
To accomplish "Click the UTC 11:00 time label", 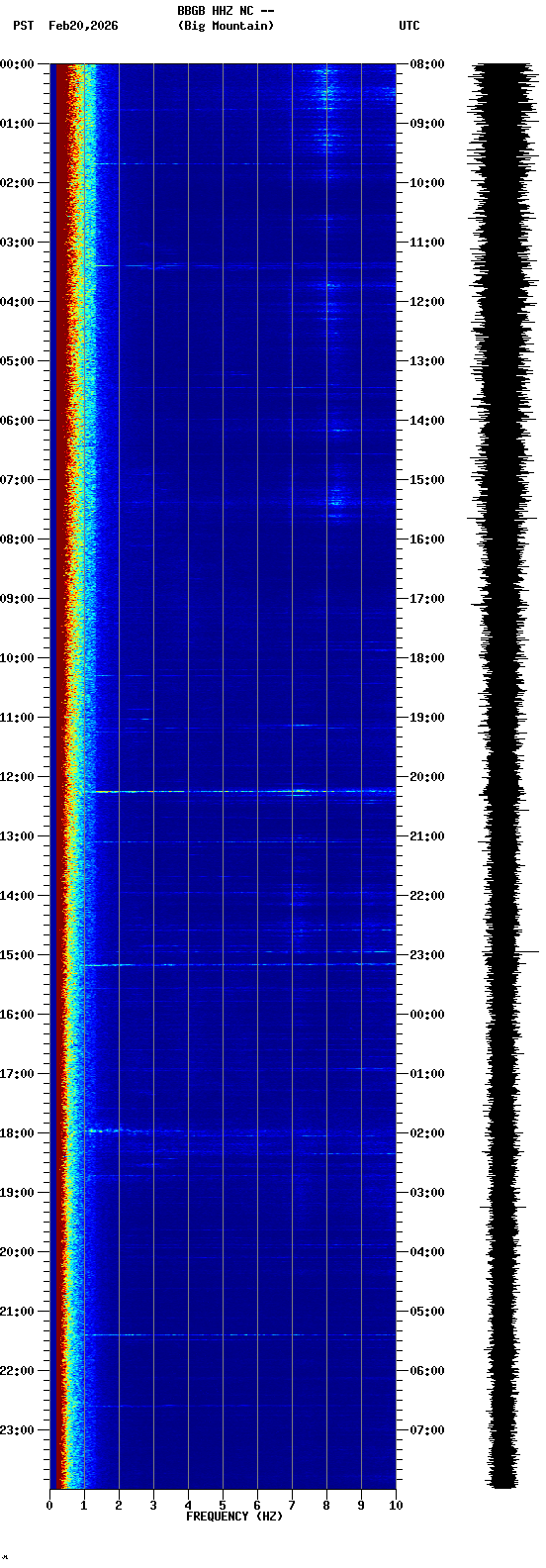I will click(427, 243).
